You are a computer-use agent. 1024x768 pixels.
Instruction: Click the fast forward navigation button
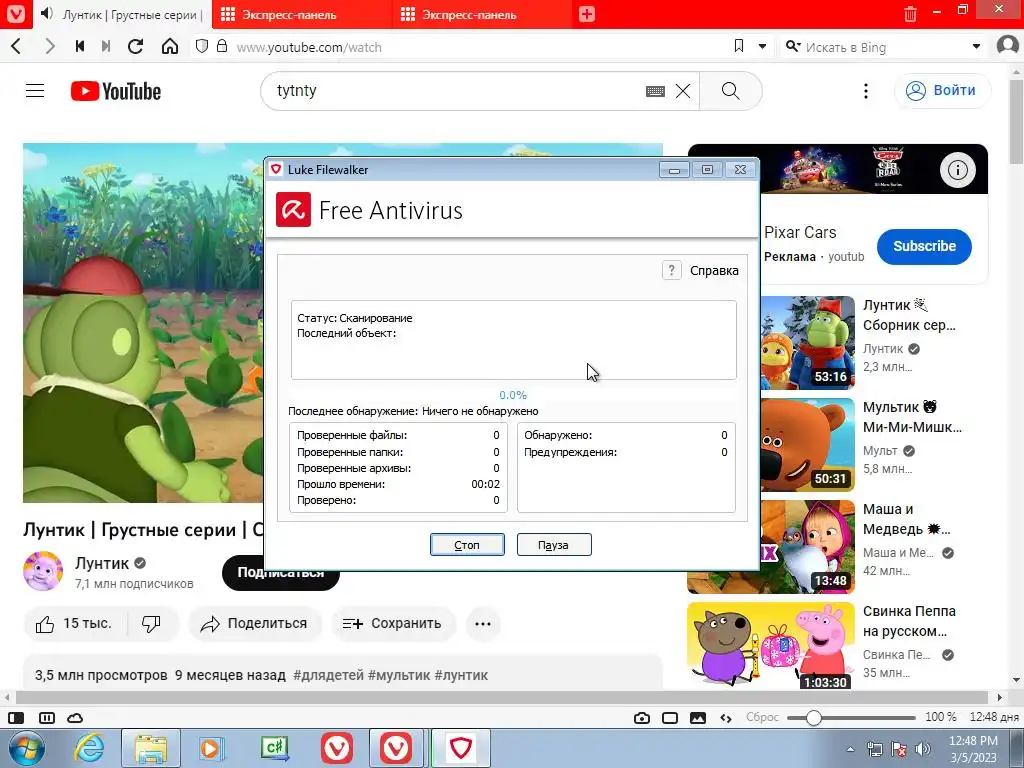106,46
